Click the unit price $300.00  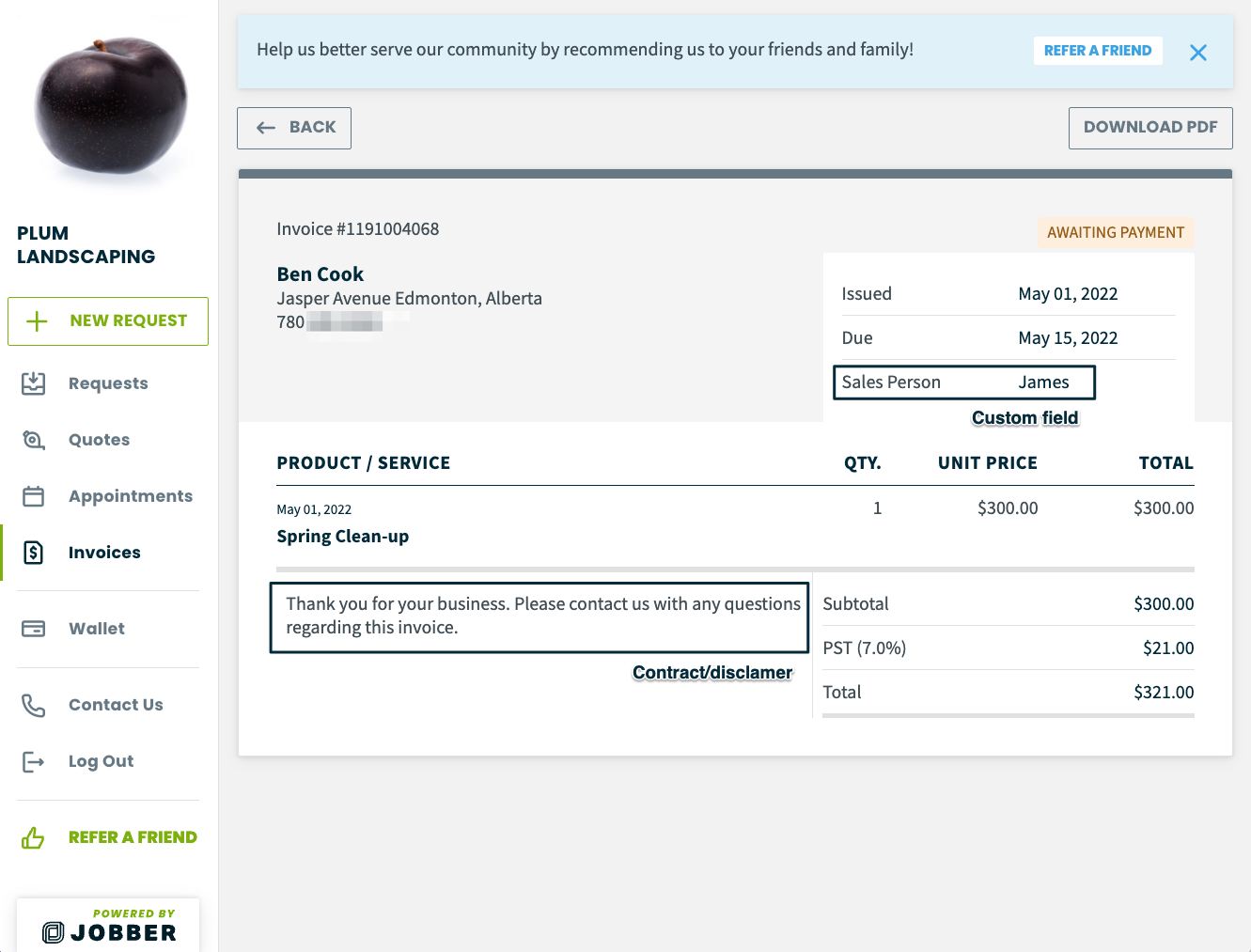point(1008,508)
